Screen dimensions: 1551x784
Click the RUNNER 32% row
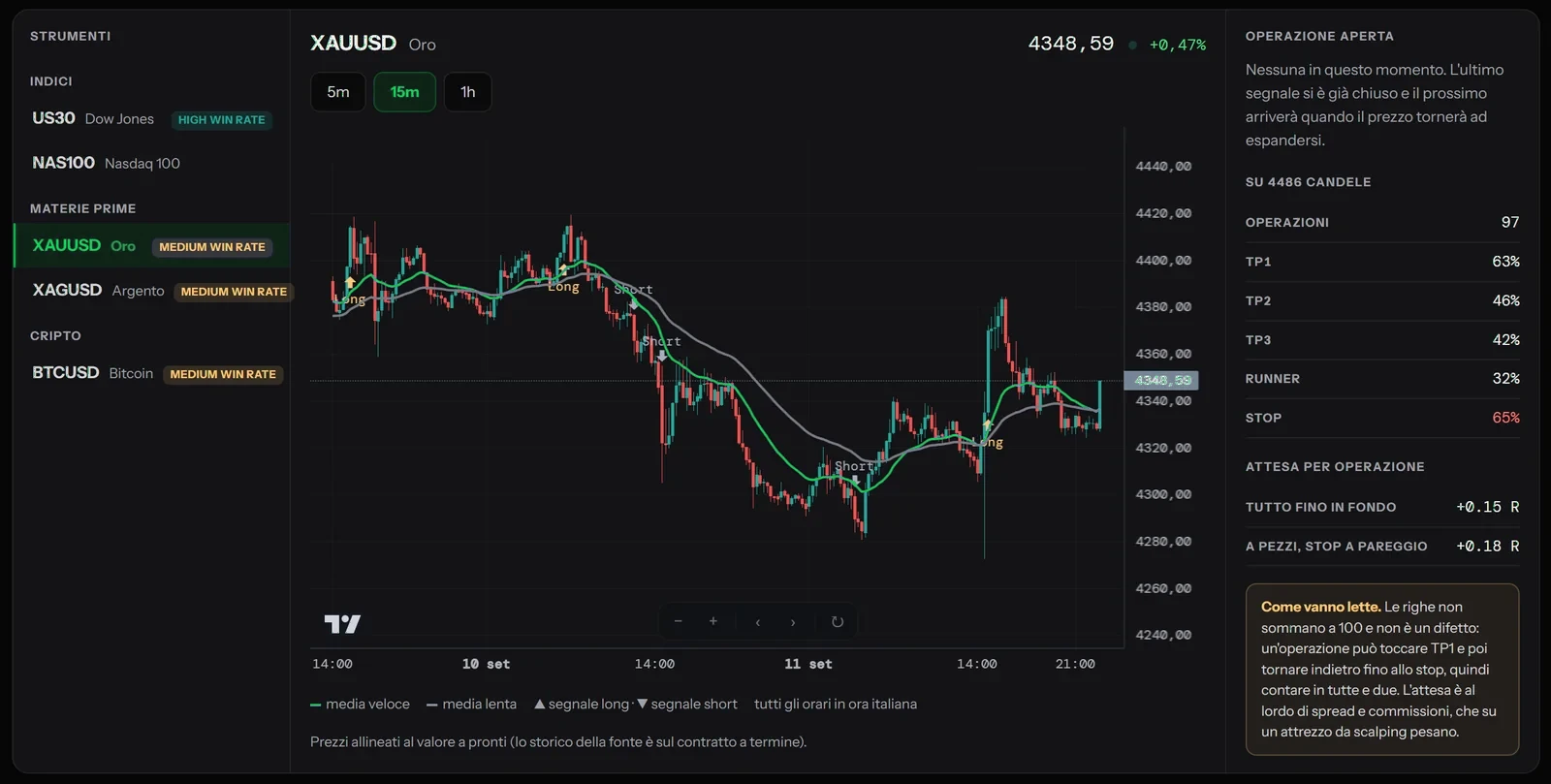[1382, 379]
